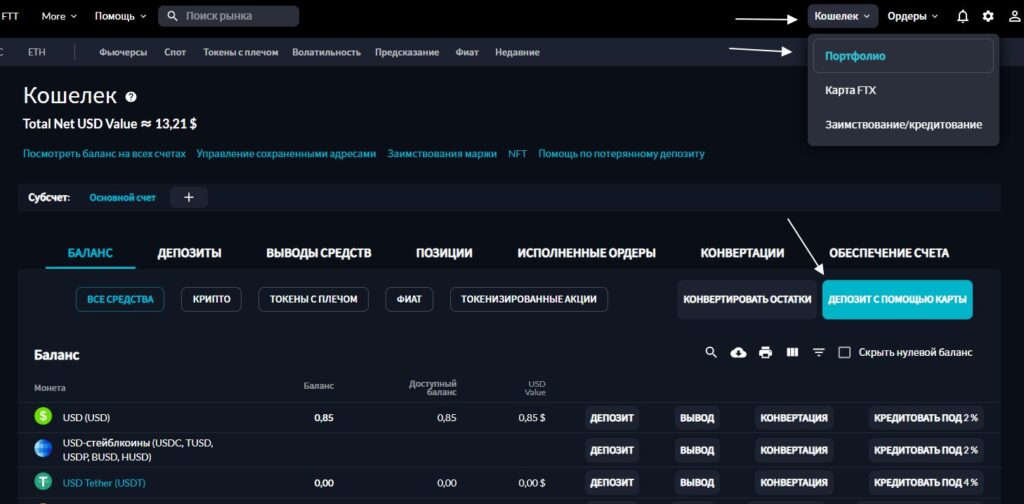Click КОНВЕРТАЦИЯ in USD-стейблкоины row
Image resolution: width=1024 pixels, height=504 pixels.
click(794, 450)
